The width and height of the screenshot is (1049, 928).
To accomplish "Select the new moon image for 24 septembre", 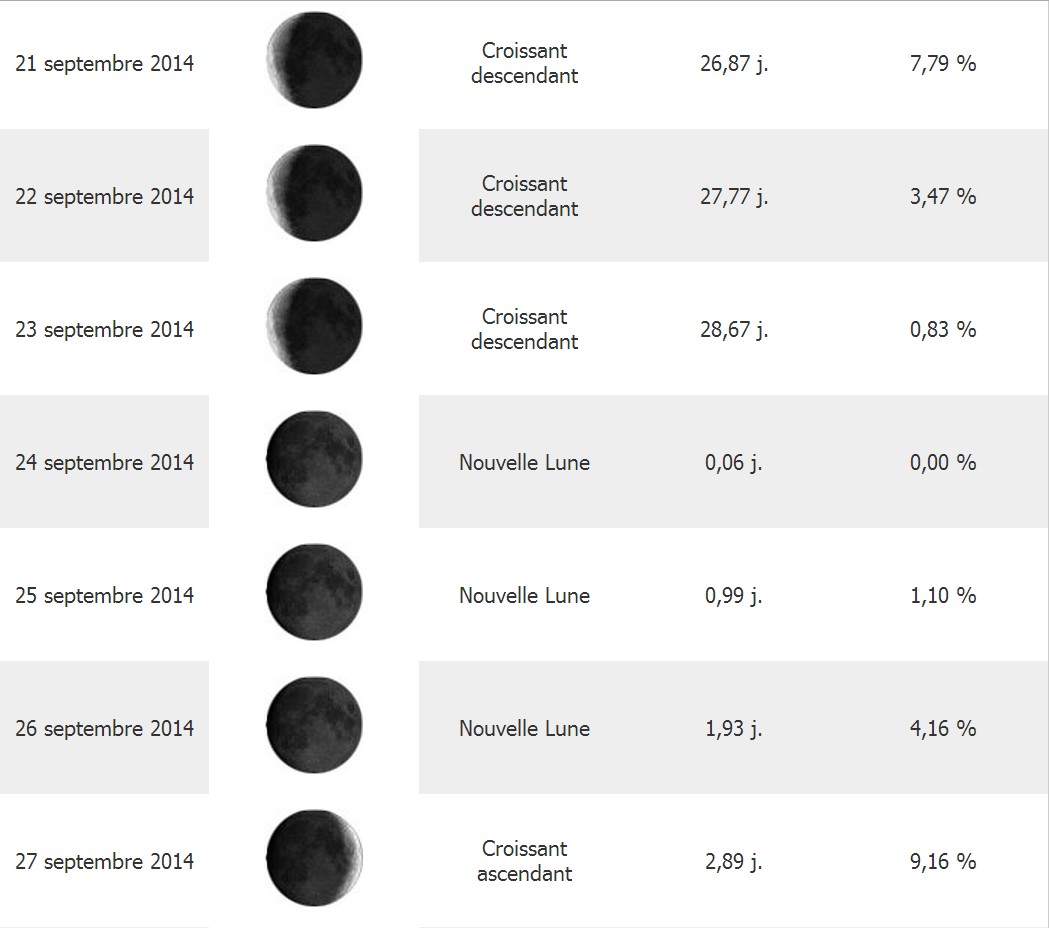I will (x=314, y=459).
